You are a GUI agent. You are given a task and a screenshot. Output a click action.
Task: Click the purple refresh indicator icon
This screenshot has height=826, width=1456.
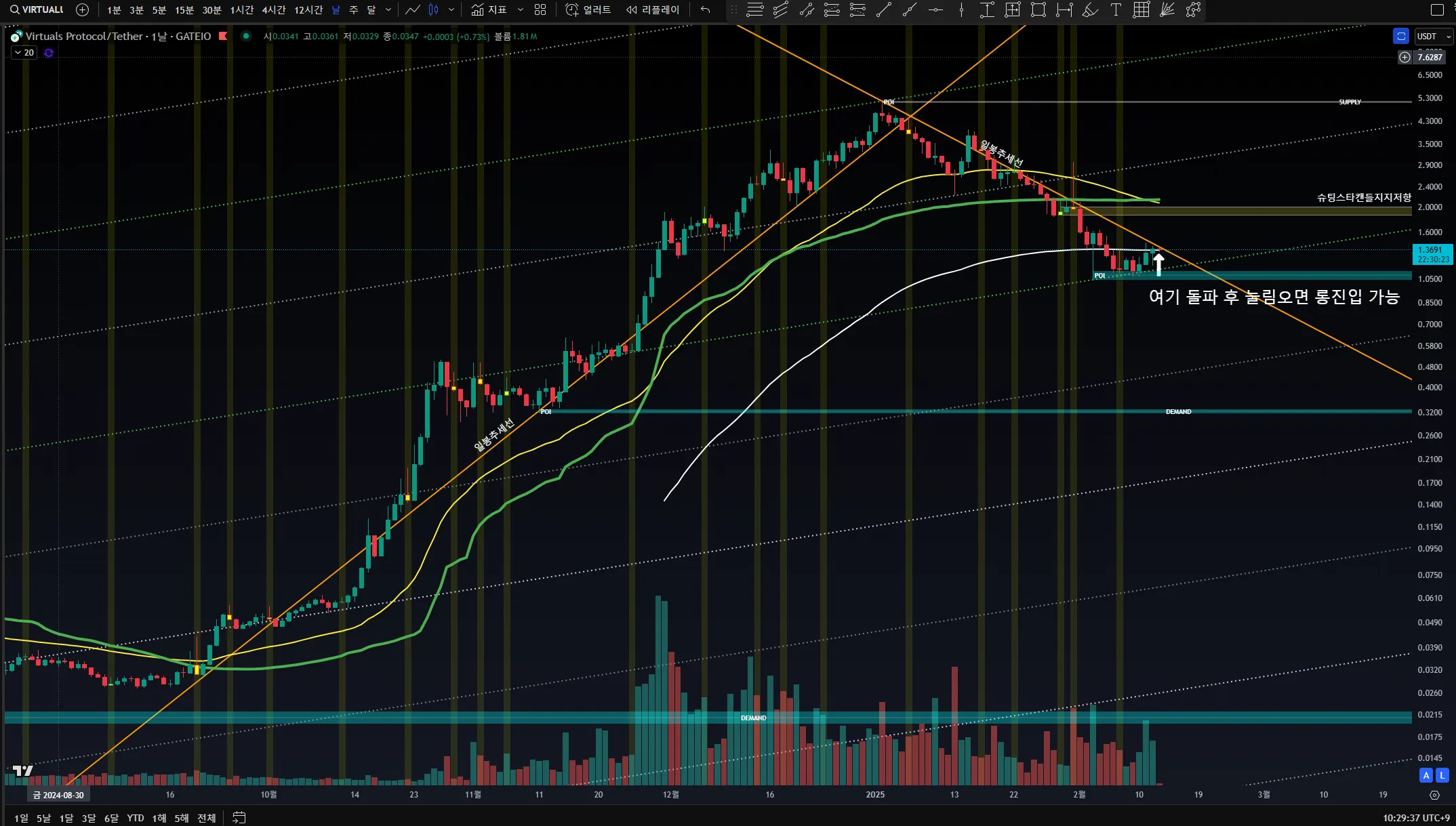(x=49, y=53)
